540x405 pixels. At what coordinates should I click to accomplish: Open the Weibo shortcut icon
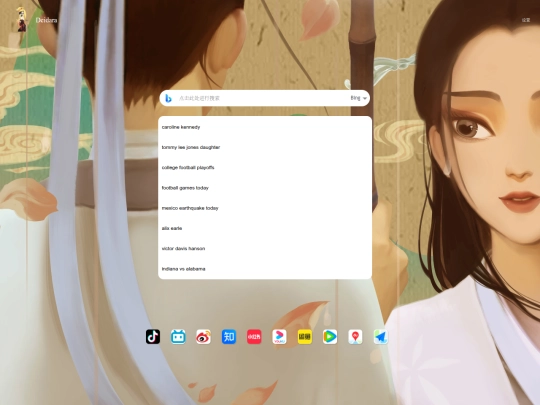coord(204,337)
